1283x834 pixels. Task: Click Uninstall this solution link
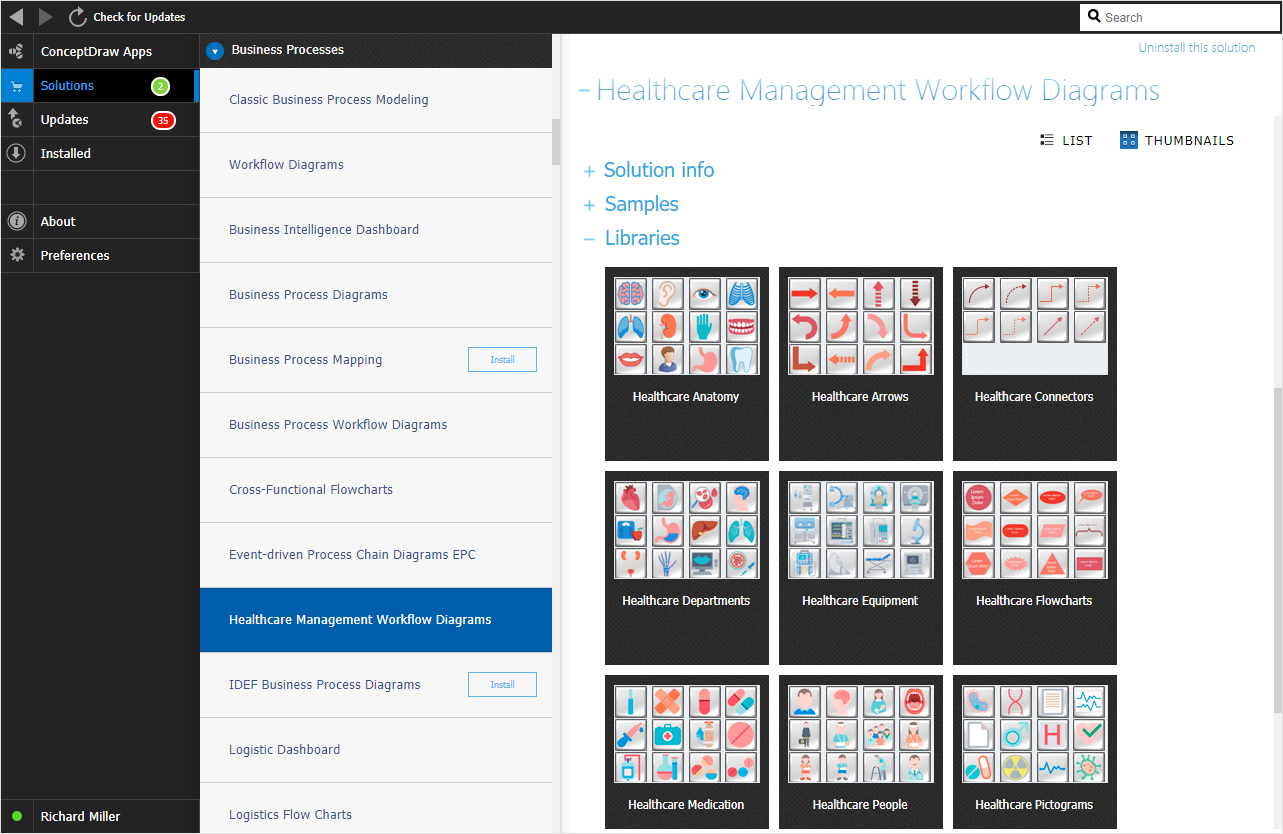pyautogui.click(x=1197, y=48)
